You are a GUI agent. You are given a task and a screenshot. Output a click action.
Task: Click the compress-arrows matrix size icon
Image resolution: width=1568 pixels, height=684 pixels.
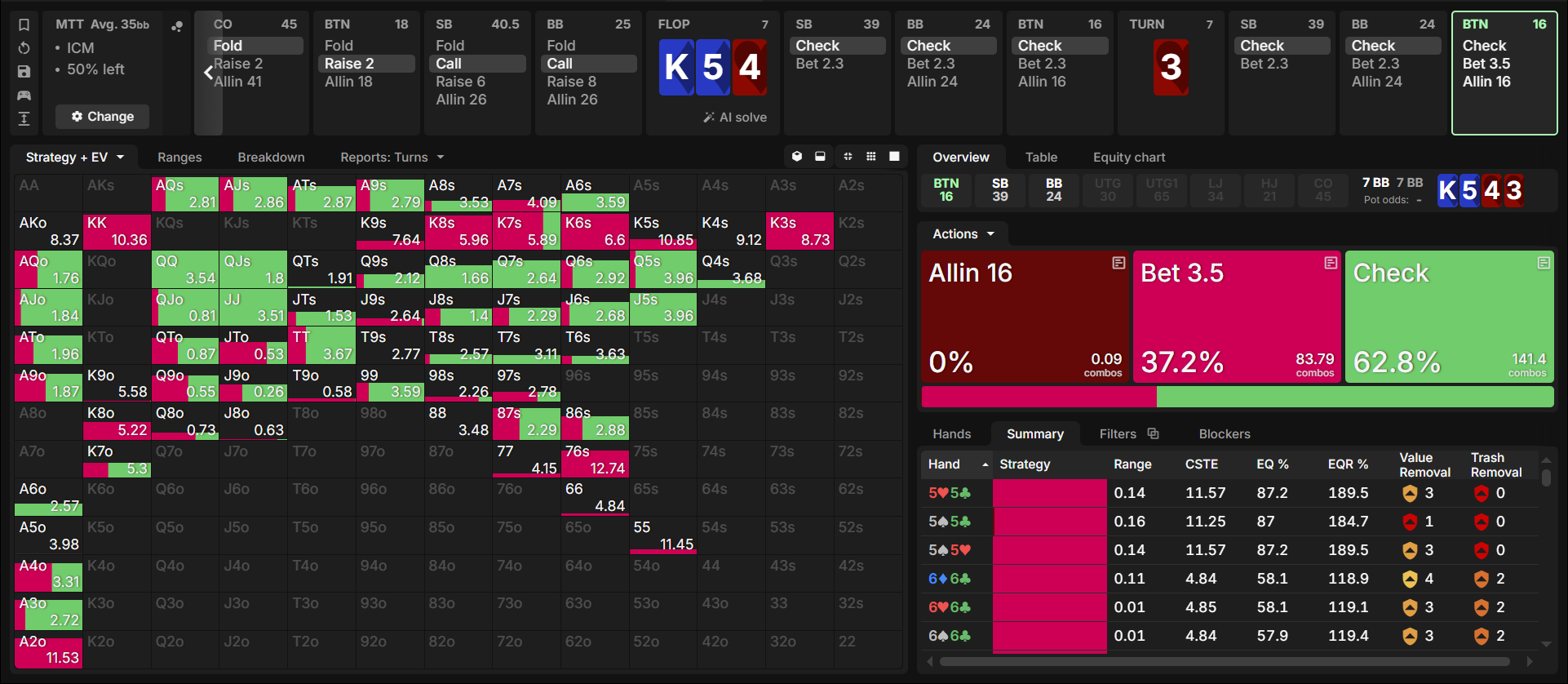(848, 157)
